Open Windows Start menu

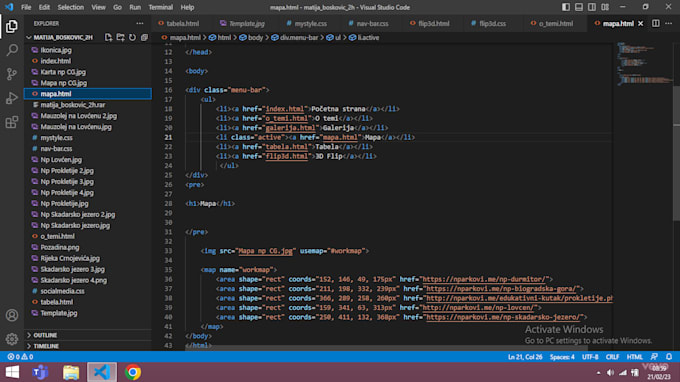[12, 372]
